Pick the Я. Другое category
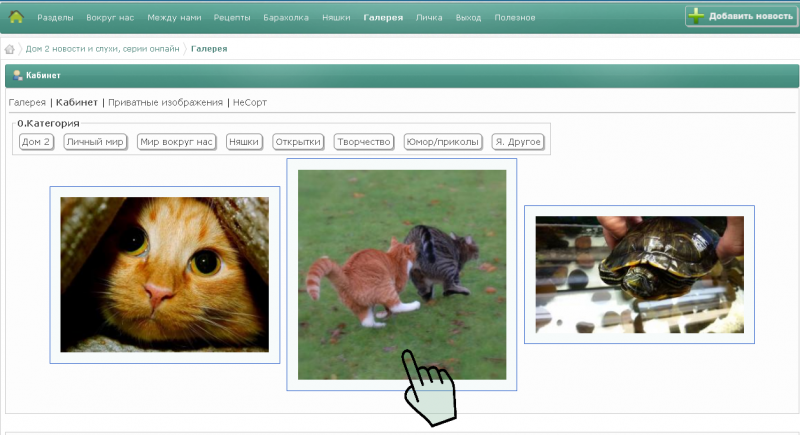Screen dimensions: 800x435 pos(518,142)
